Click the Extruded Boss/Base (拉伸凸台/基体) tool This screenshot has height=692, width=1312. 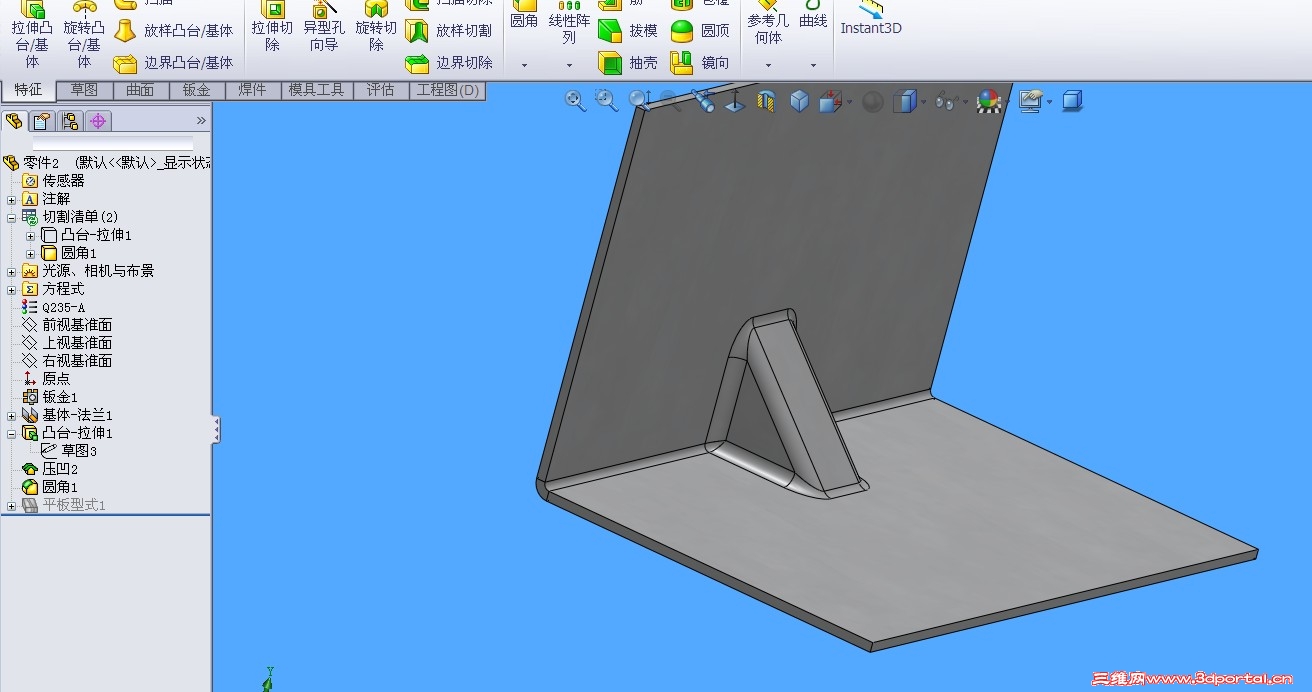click(x=32, y=36)
